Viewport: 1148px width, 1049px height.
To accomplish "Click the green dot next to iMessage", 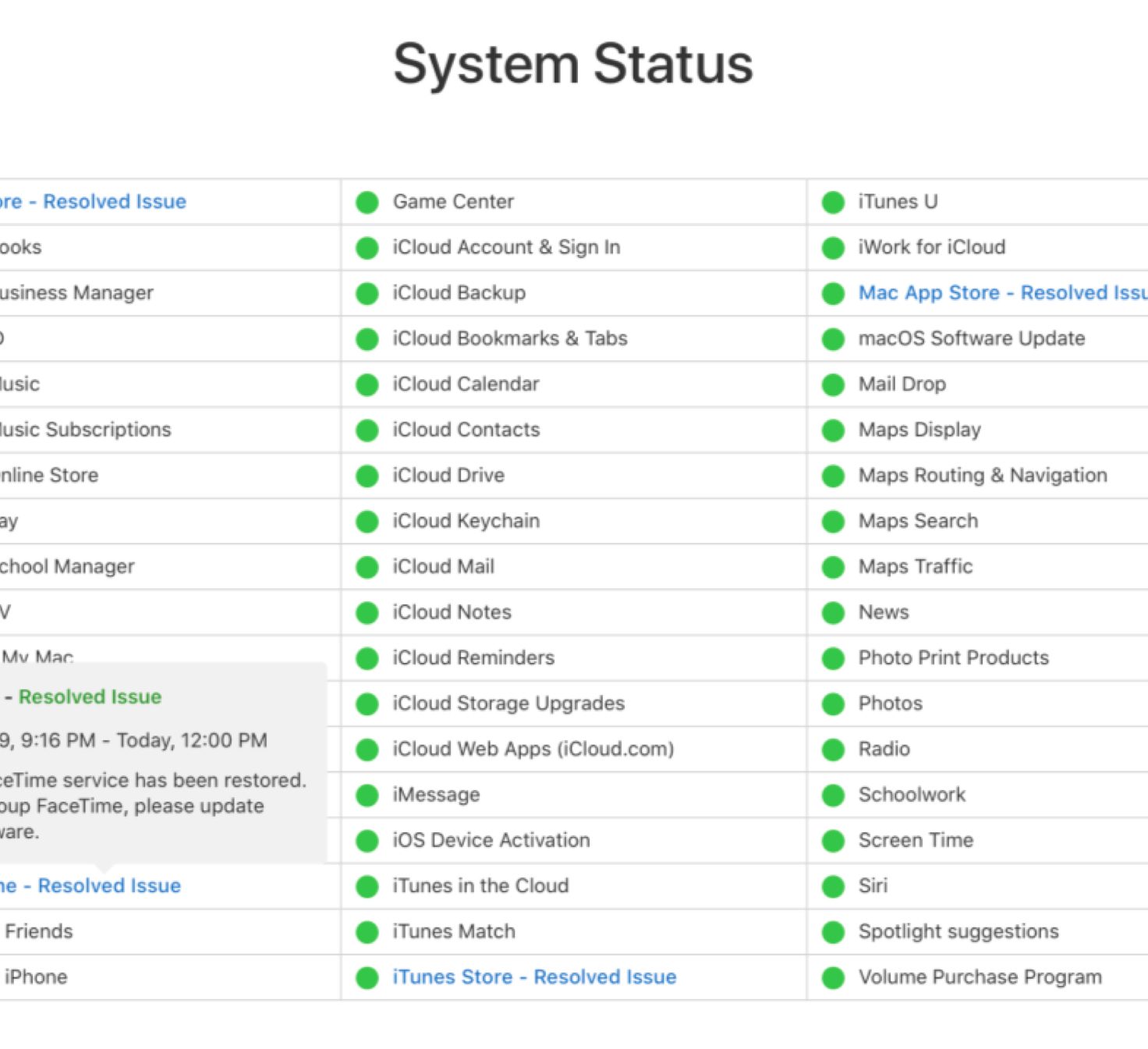I will (x=367, y=796).
